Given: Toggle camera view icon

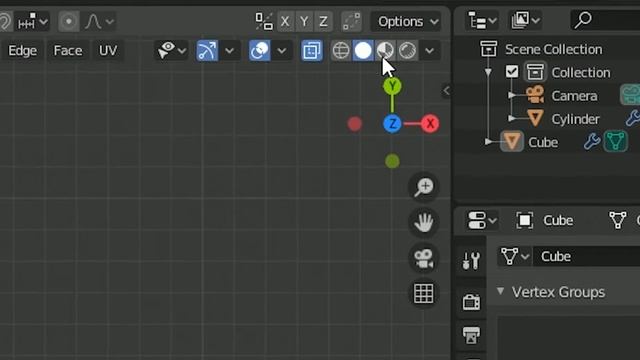Looking at the screenshot, I should pyautogui.click(x=424, y=258).
